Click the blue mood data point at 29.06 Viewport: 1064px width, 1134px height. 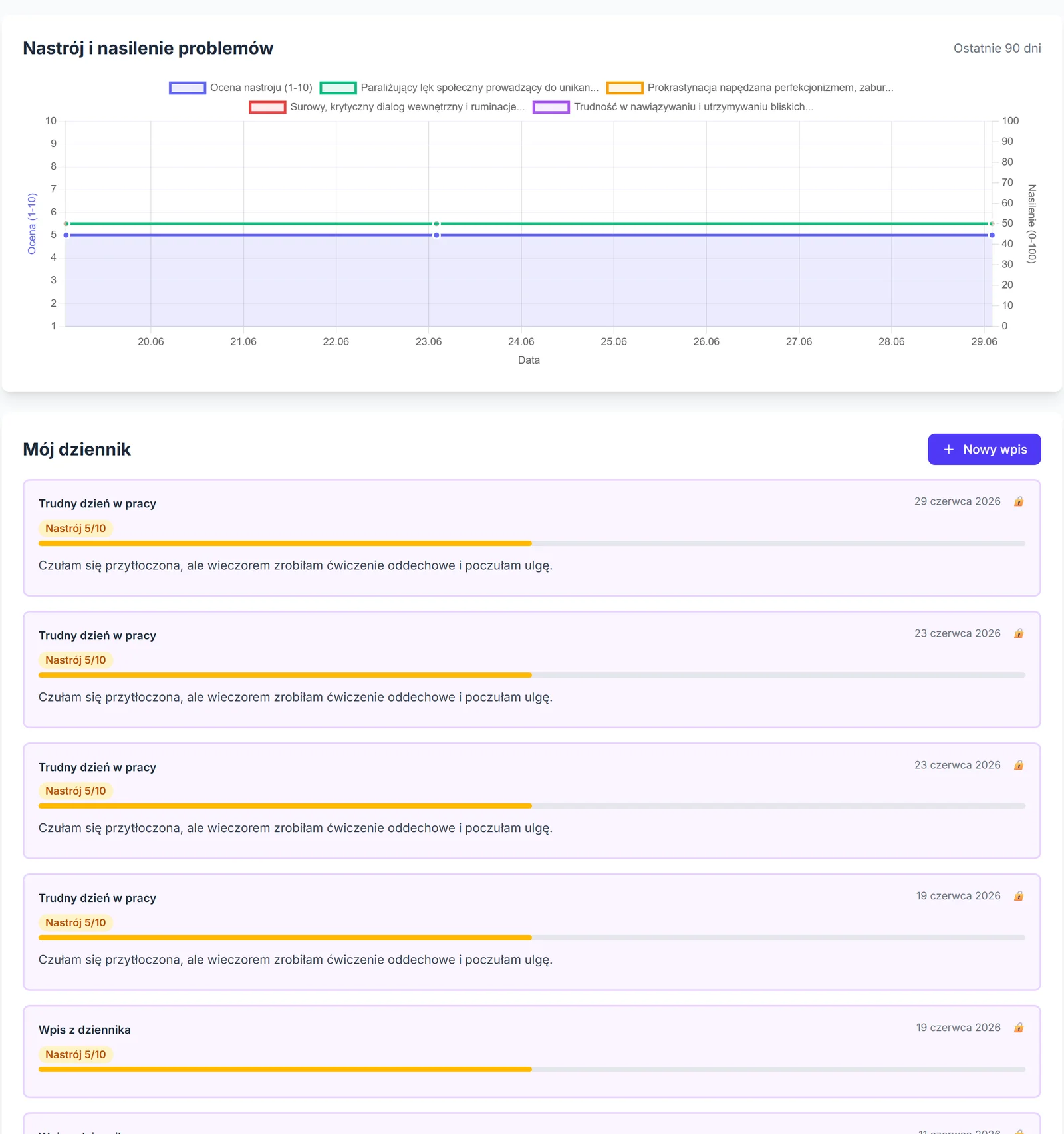click(x=992, y=235)
